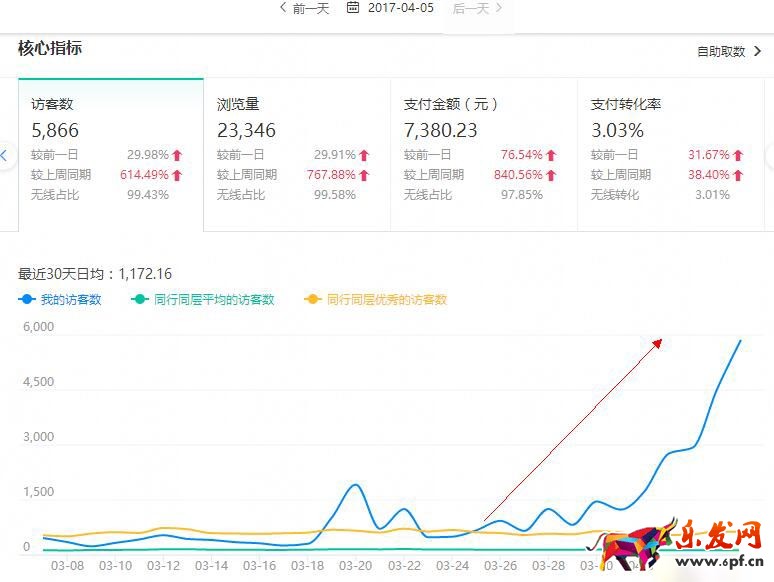Click the red up arrow beside 767.88%
The height and width of the screenshot is (582, 774).
[x=364, y=175]
